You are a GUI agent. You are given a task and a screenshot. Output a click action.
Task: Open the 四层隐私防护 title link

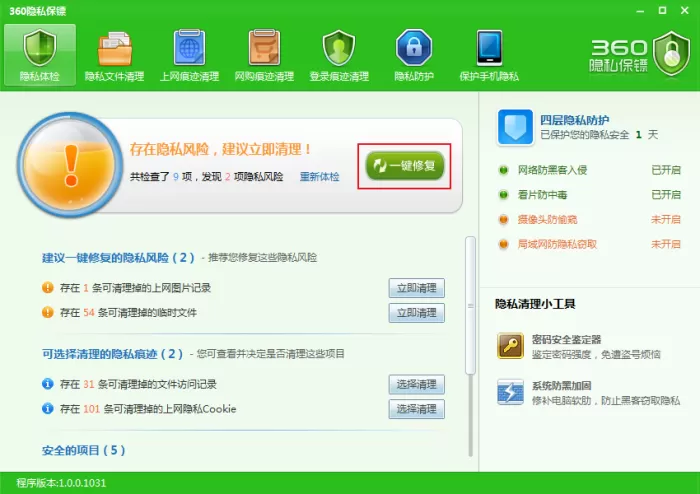(574, 120)
